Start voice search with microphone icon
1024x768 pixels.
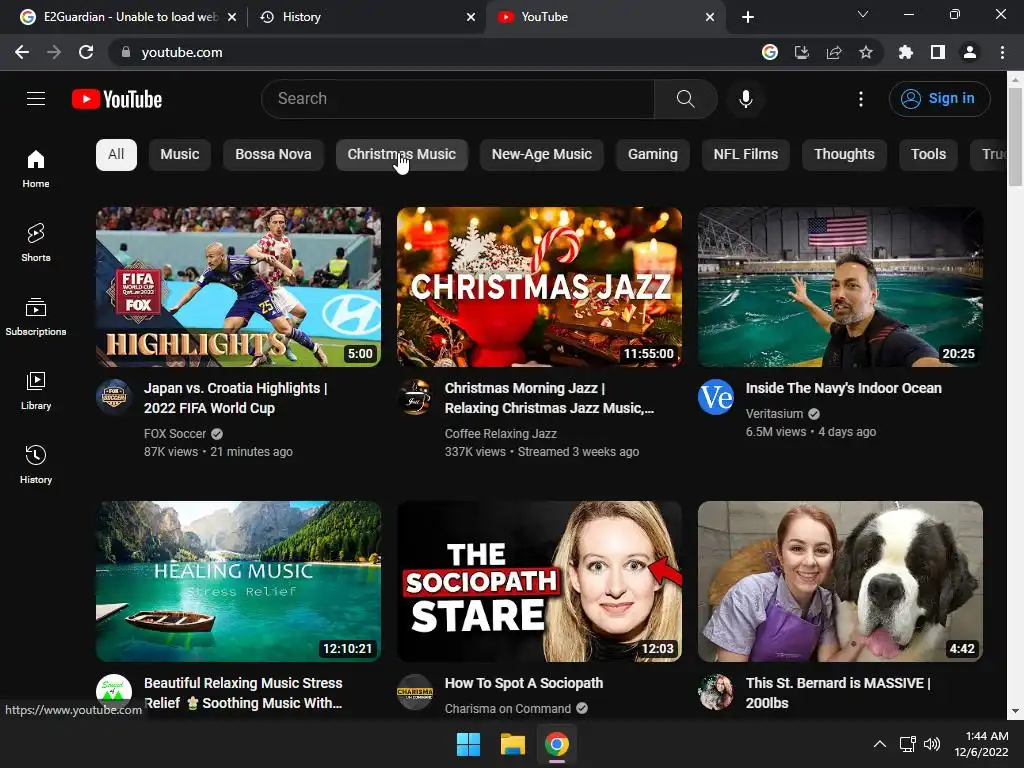(x=745, y=99)
